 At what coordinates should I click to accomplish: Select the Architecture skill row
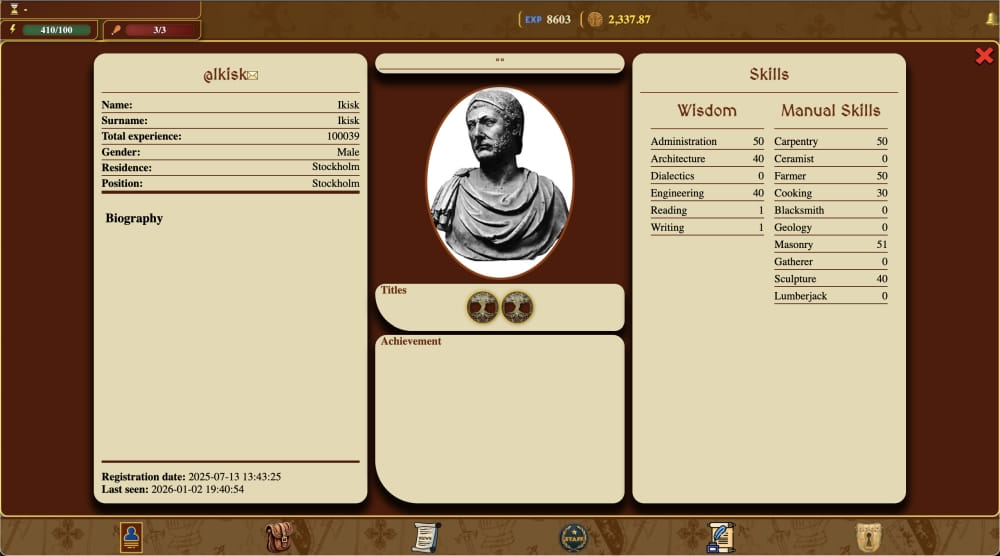tap(707, 158)
